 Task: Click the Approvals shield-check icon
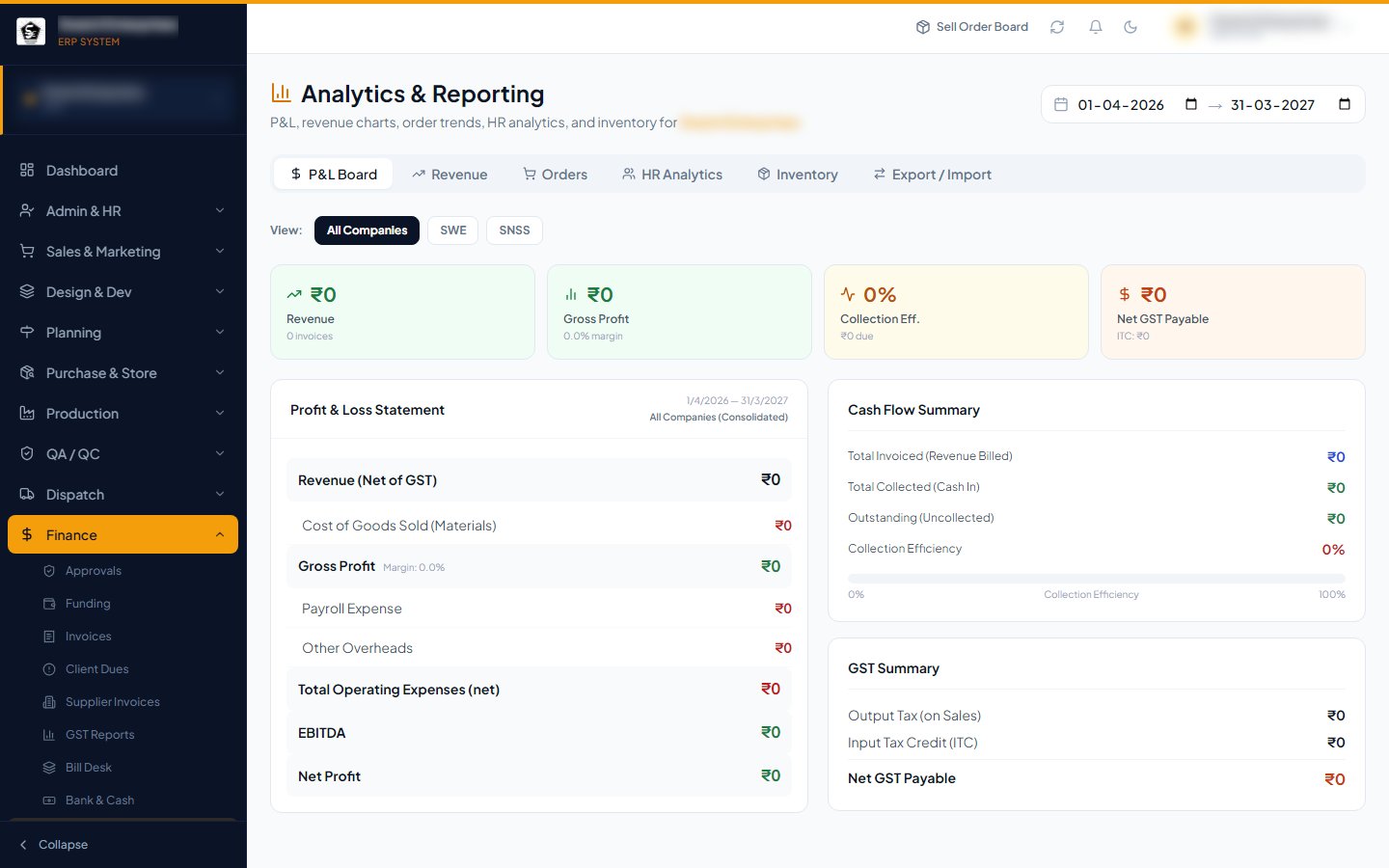[x=49, y=571]
